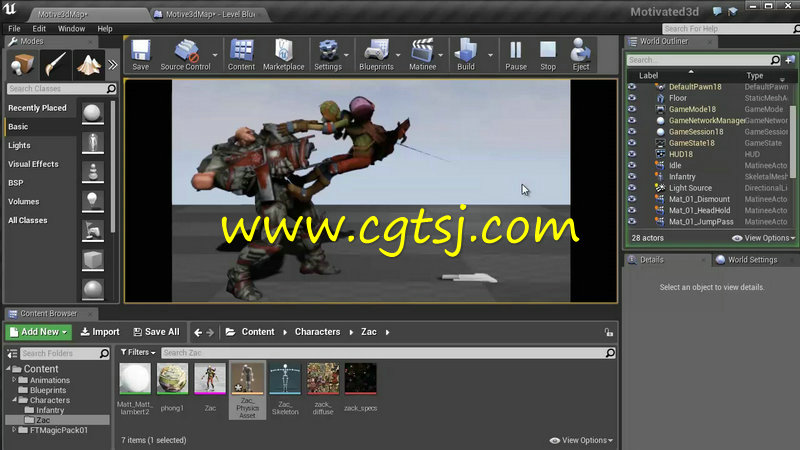Expand more modes with double-arrow
Image resolution: width=800 pixels, height=450 pixels.
pos(113,65)
